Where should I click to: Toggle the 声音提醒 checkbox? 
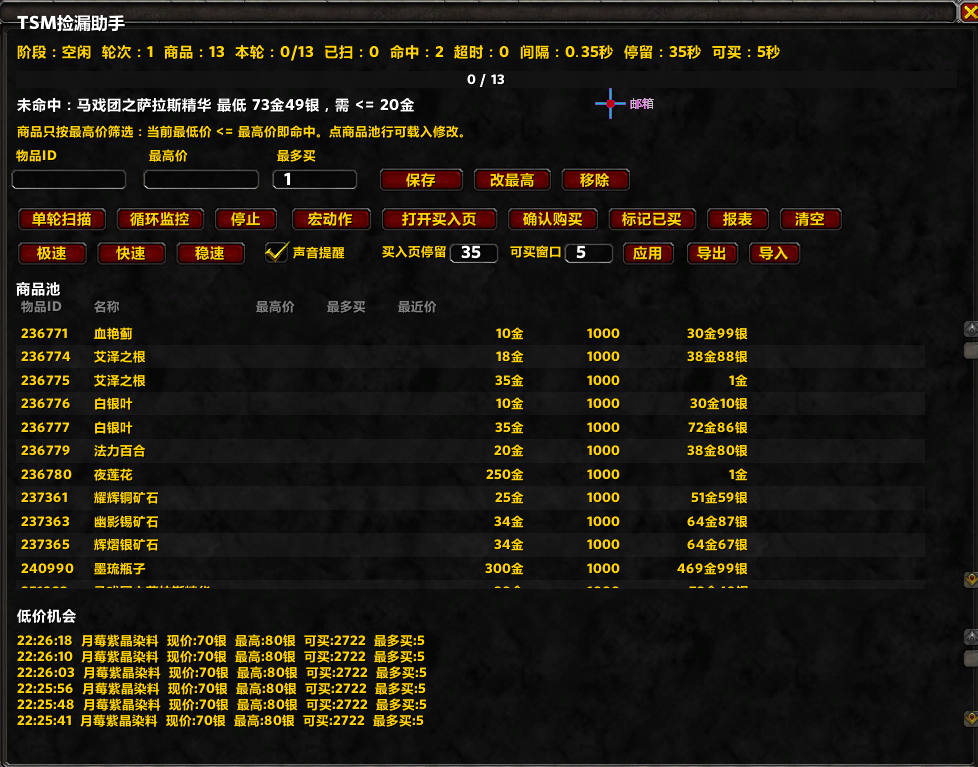276,253
